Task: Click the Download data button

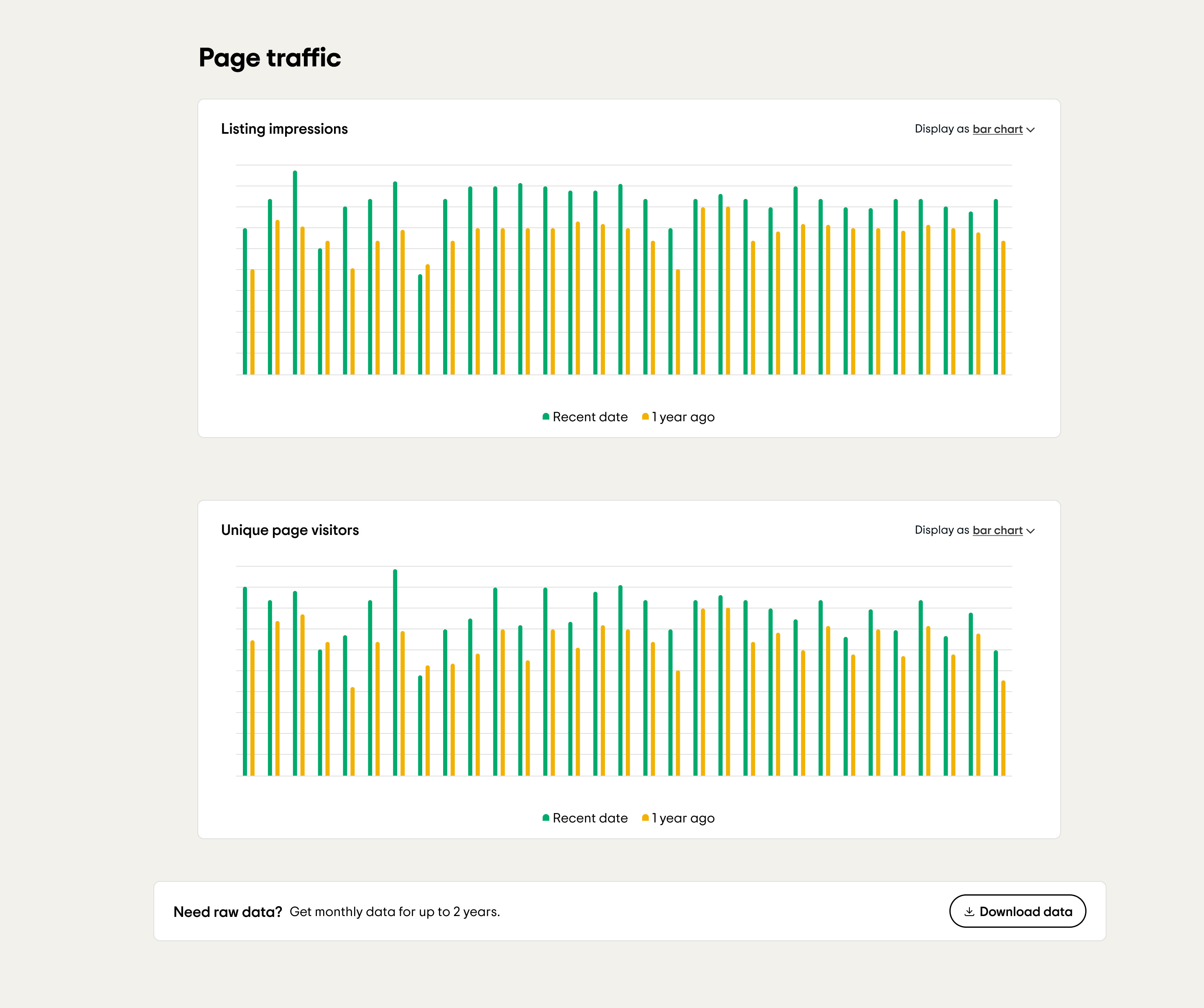Action: point(1017,911)
